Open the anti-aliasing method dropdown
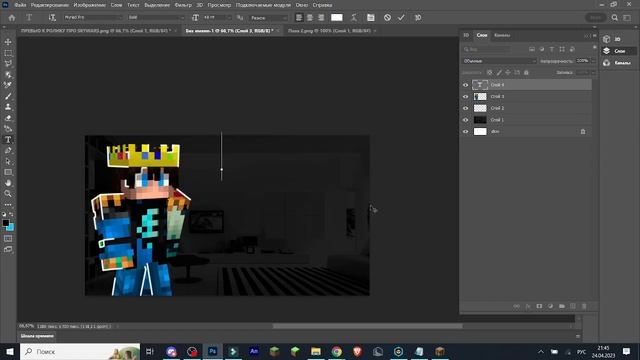This screenshot has height=360, width=640. [x=268, y=18]
